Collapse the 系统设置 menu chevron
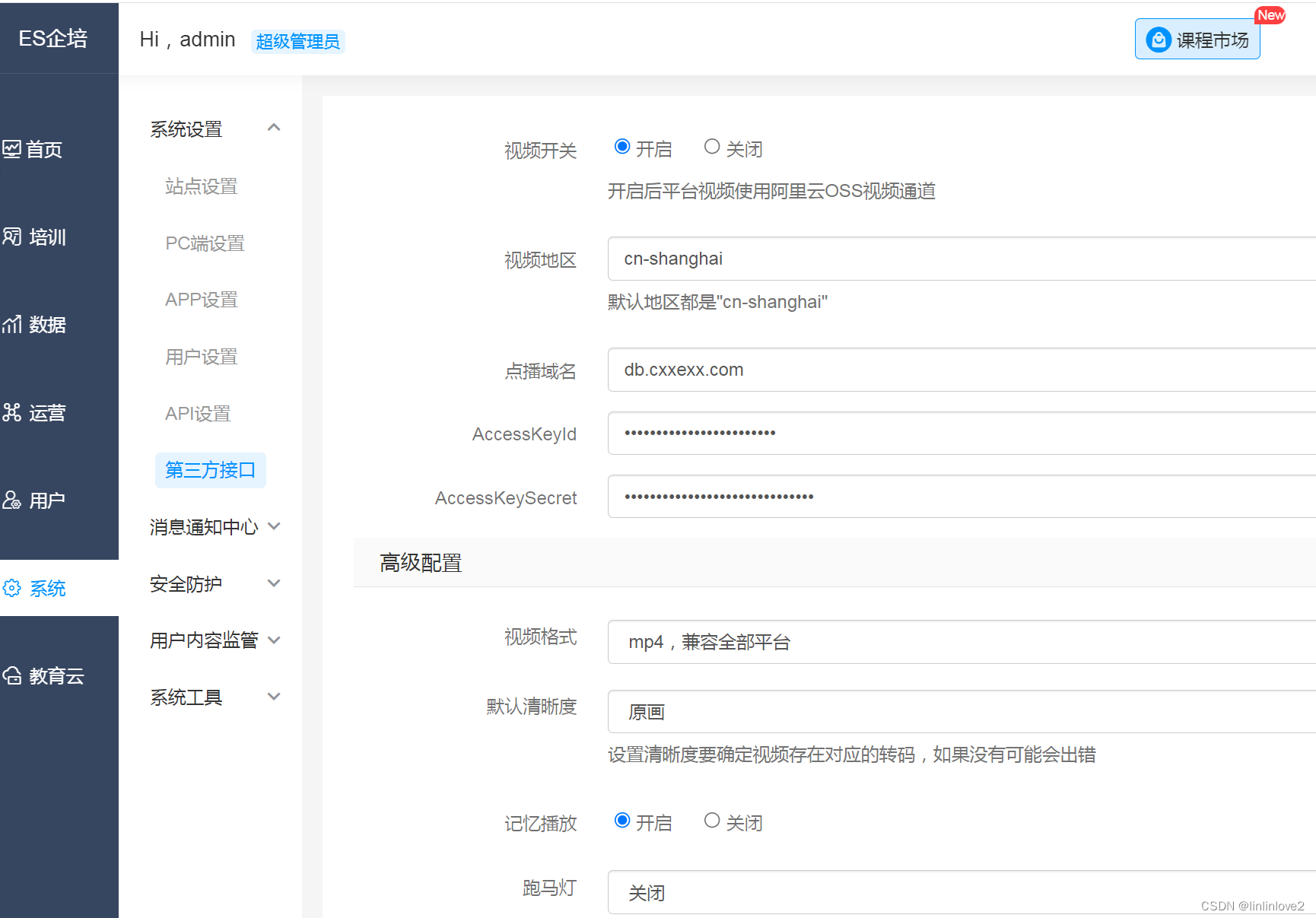The height and width of the screenshot is (918, 1316). click(x=274, y=128)
